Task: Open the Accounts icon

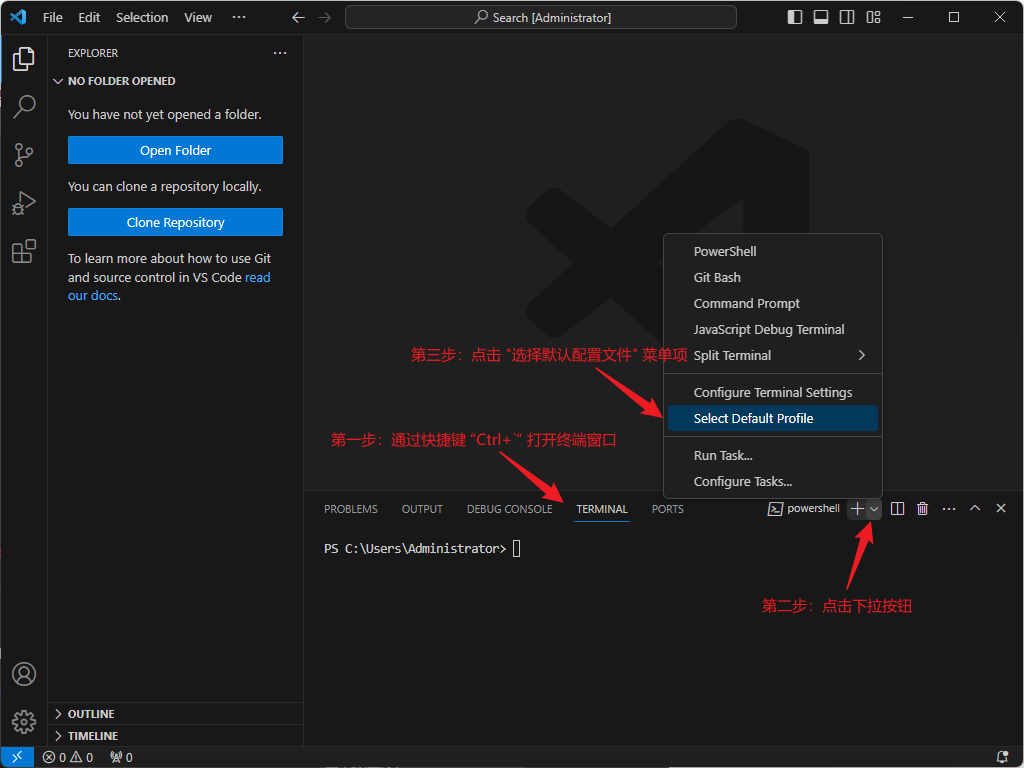Action: click(24, 674)
